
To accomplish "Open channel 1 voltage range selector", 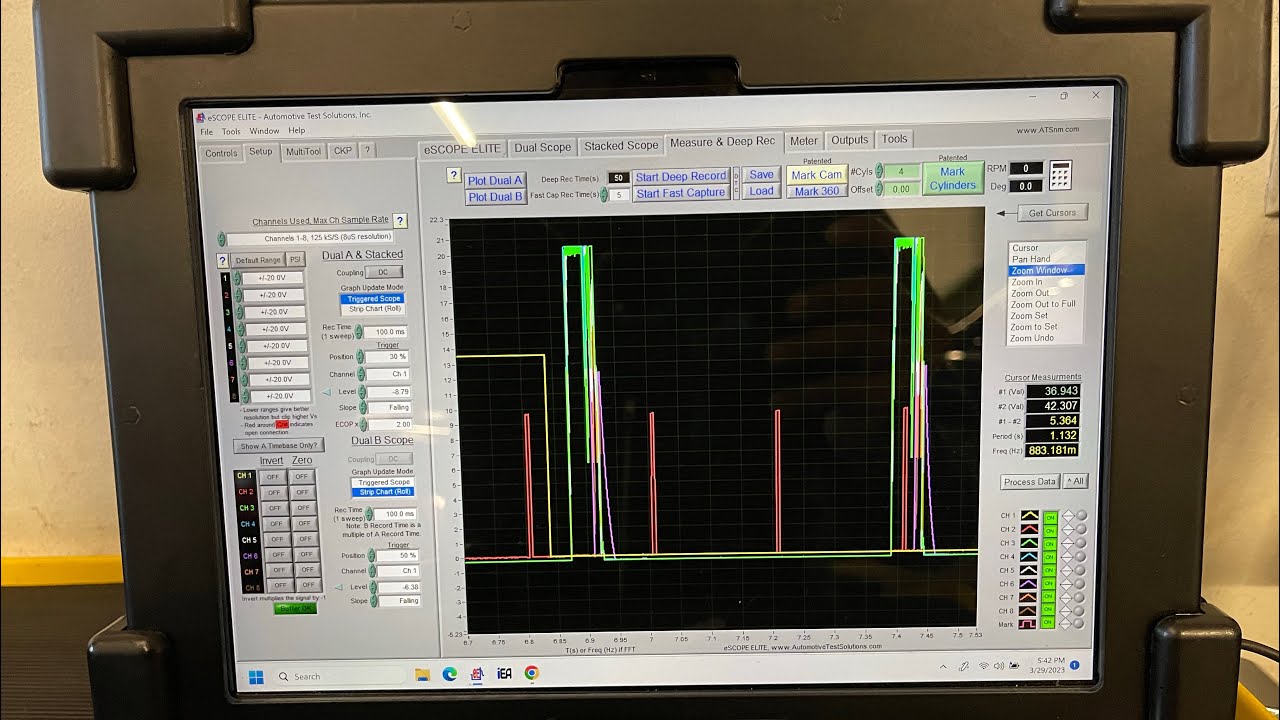I will click(x=273, y=278).
